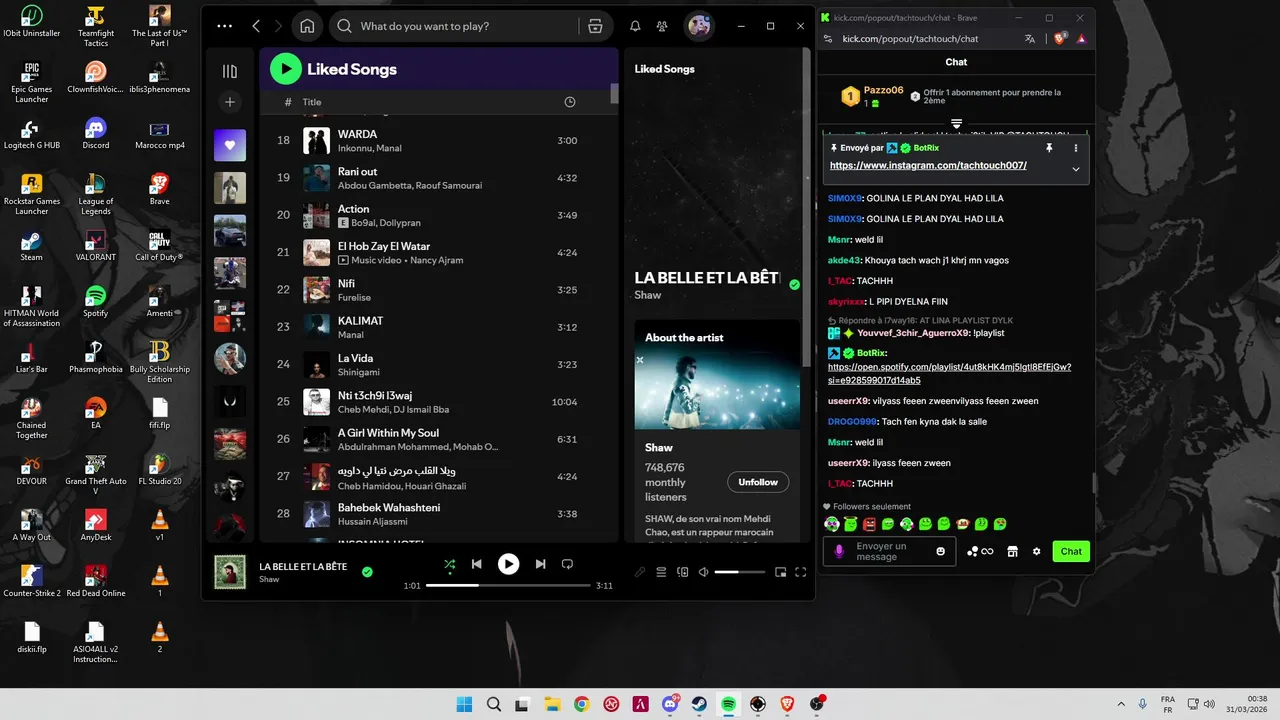Click the green Chat send button

(1071, 551)
